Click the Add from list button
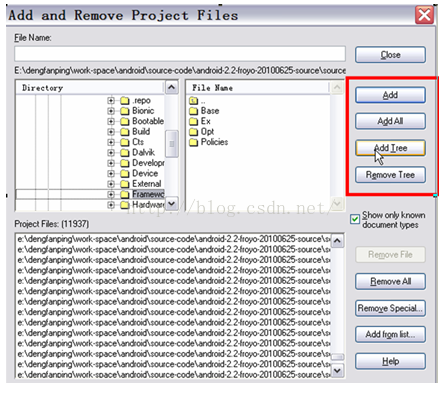The width and height of the screenshot is (443, 394). point(390,334)
